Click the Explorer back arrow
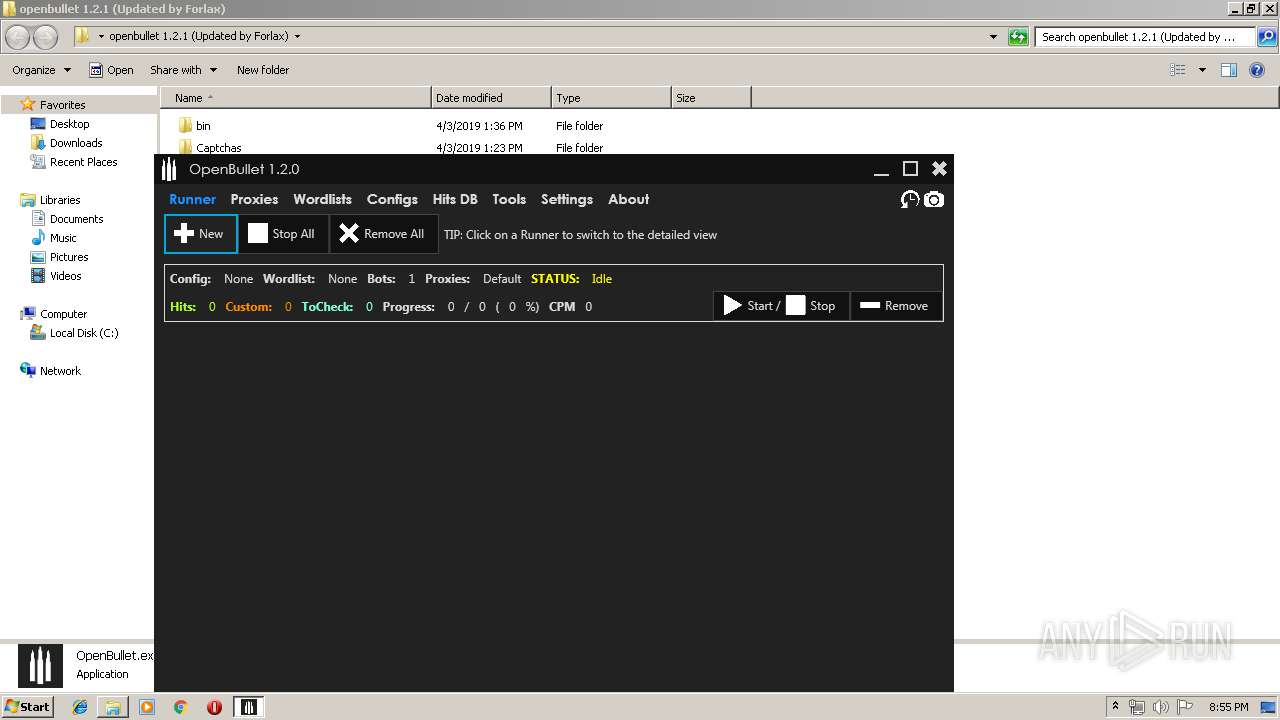Viewport: 1280px width, 720px height. point(18,37)
